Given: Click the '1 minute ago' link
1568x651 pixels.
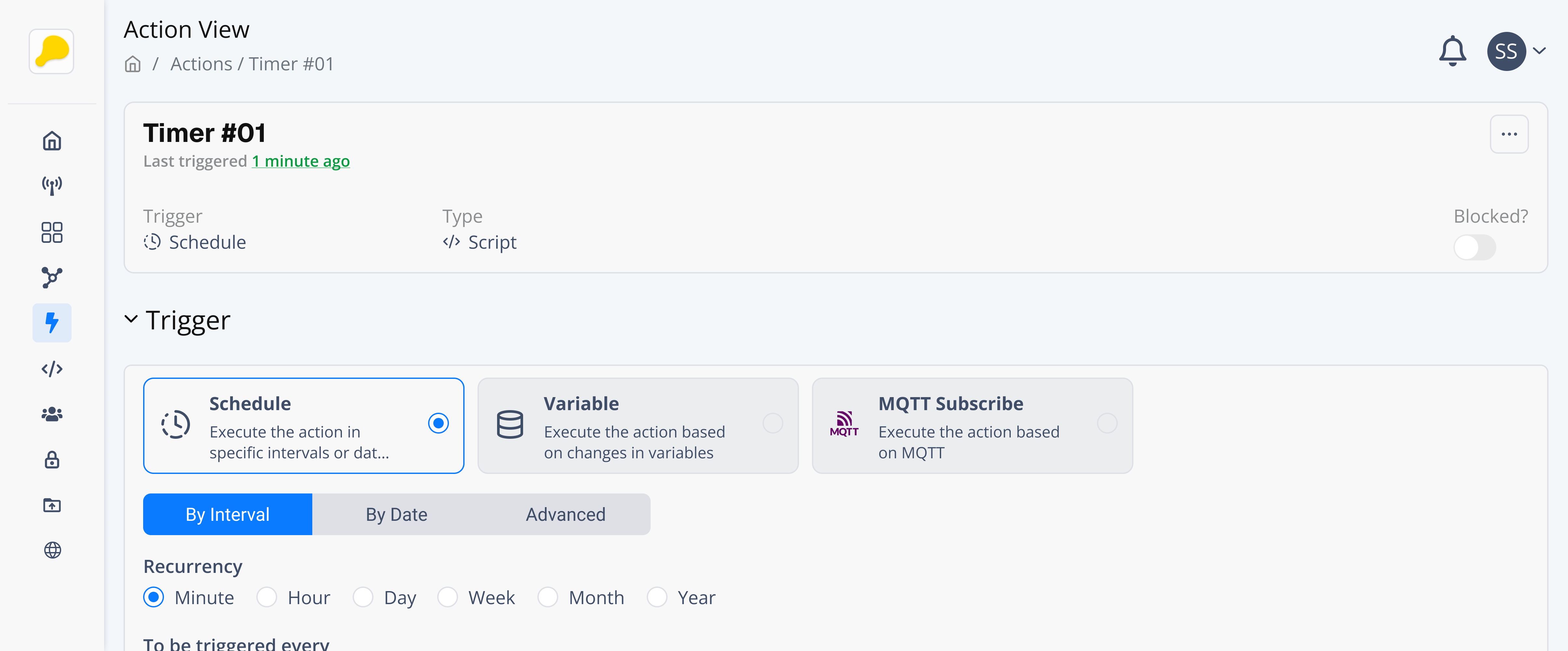Looking at the screenshot, I should click(301, 161).
